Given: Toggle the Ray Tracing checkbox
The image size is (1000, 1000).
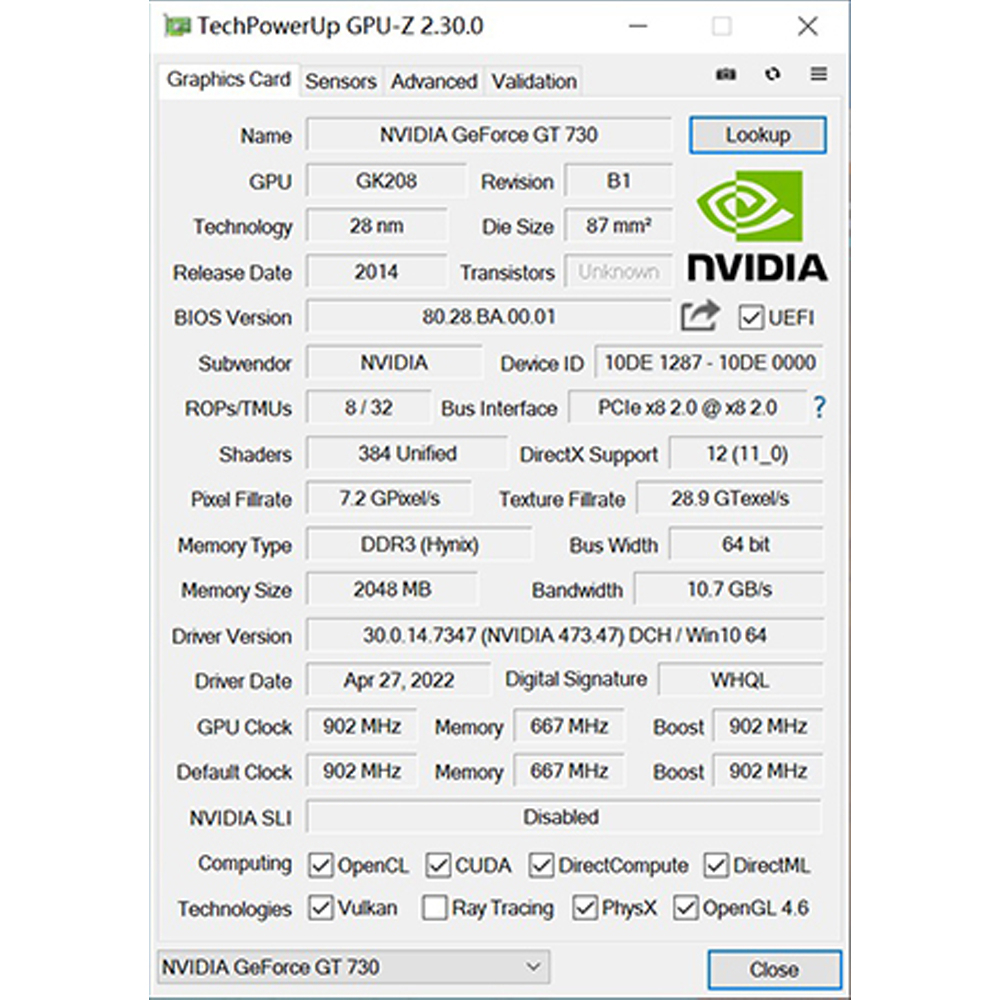Looking at the screenshot, I should 435,908.
